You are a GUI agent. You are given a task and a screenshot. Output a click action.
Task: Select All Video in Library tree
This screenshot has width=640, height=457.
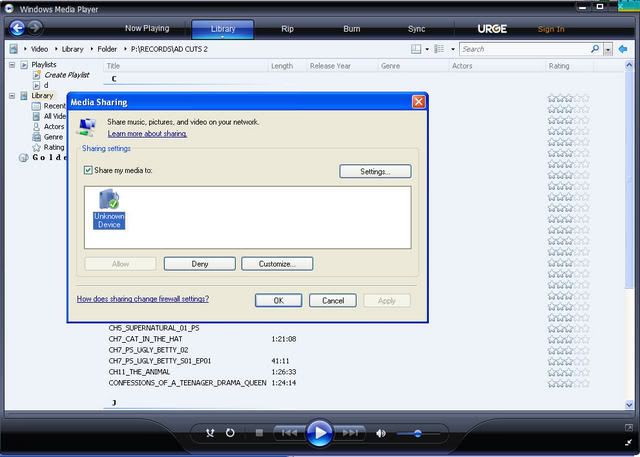(x=55, y=116)
